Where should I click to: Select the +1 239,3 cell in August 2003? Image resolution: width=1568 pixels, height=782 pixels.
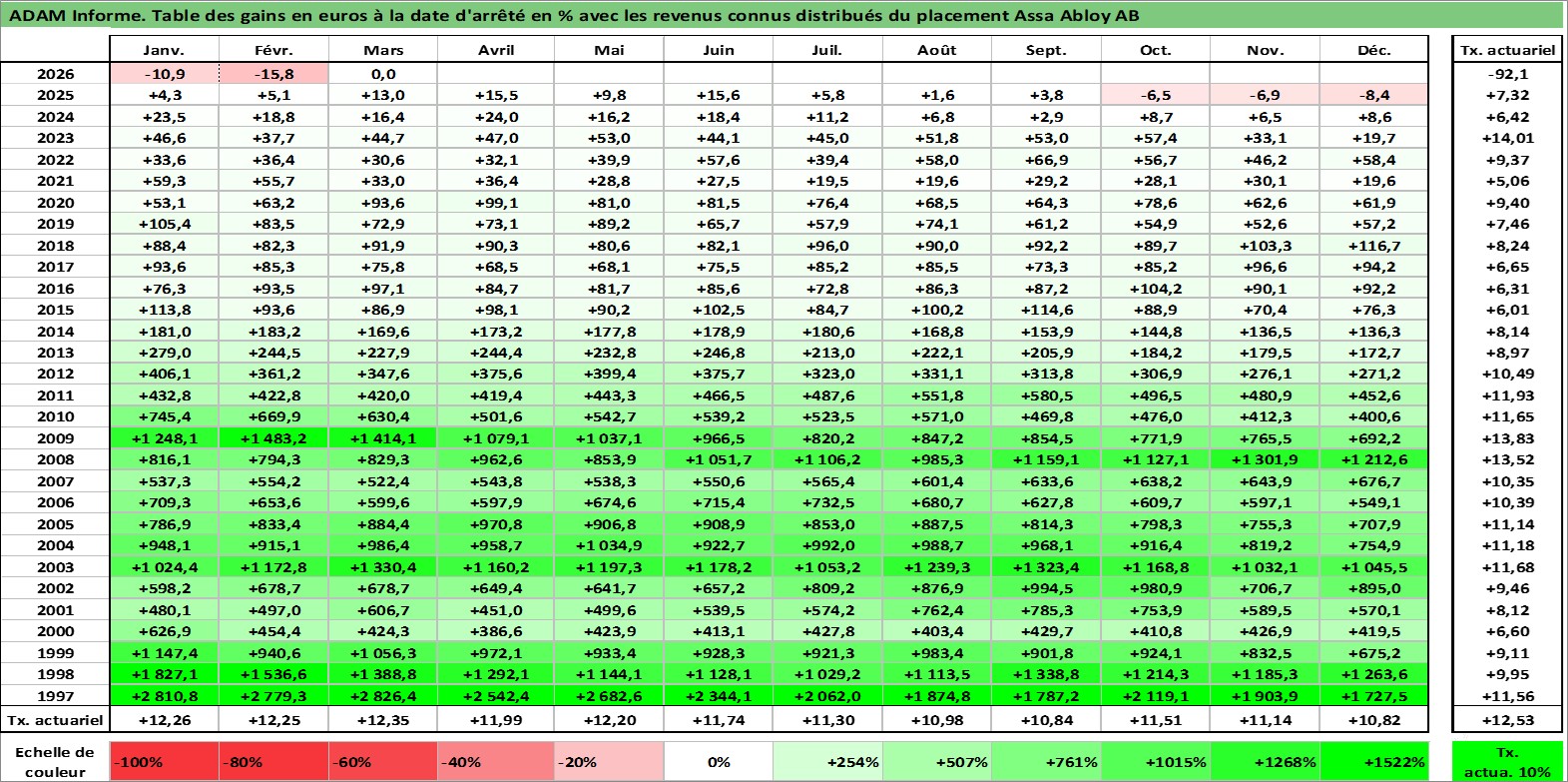(x=936, y=567)
